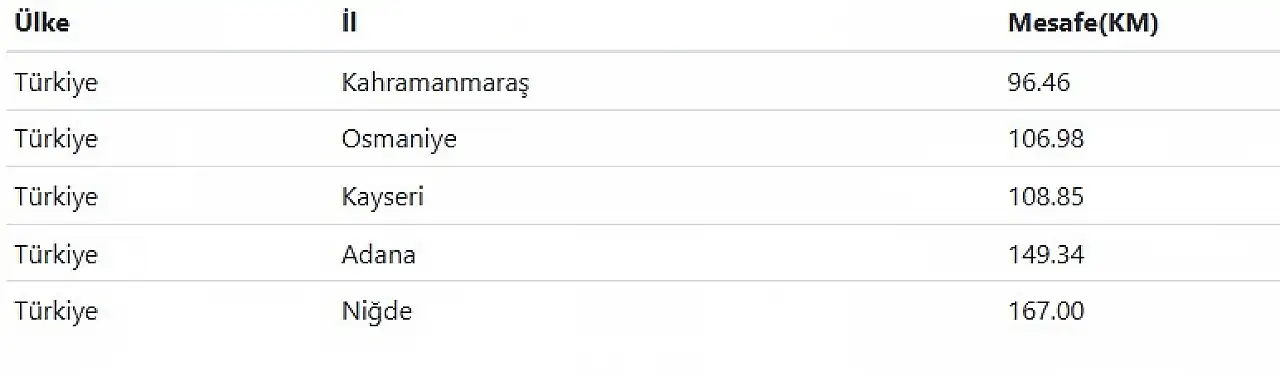1280x376 pixels.
Task: Click the distance value 108.85
Action: (x=1046, y=197)
